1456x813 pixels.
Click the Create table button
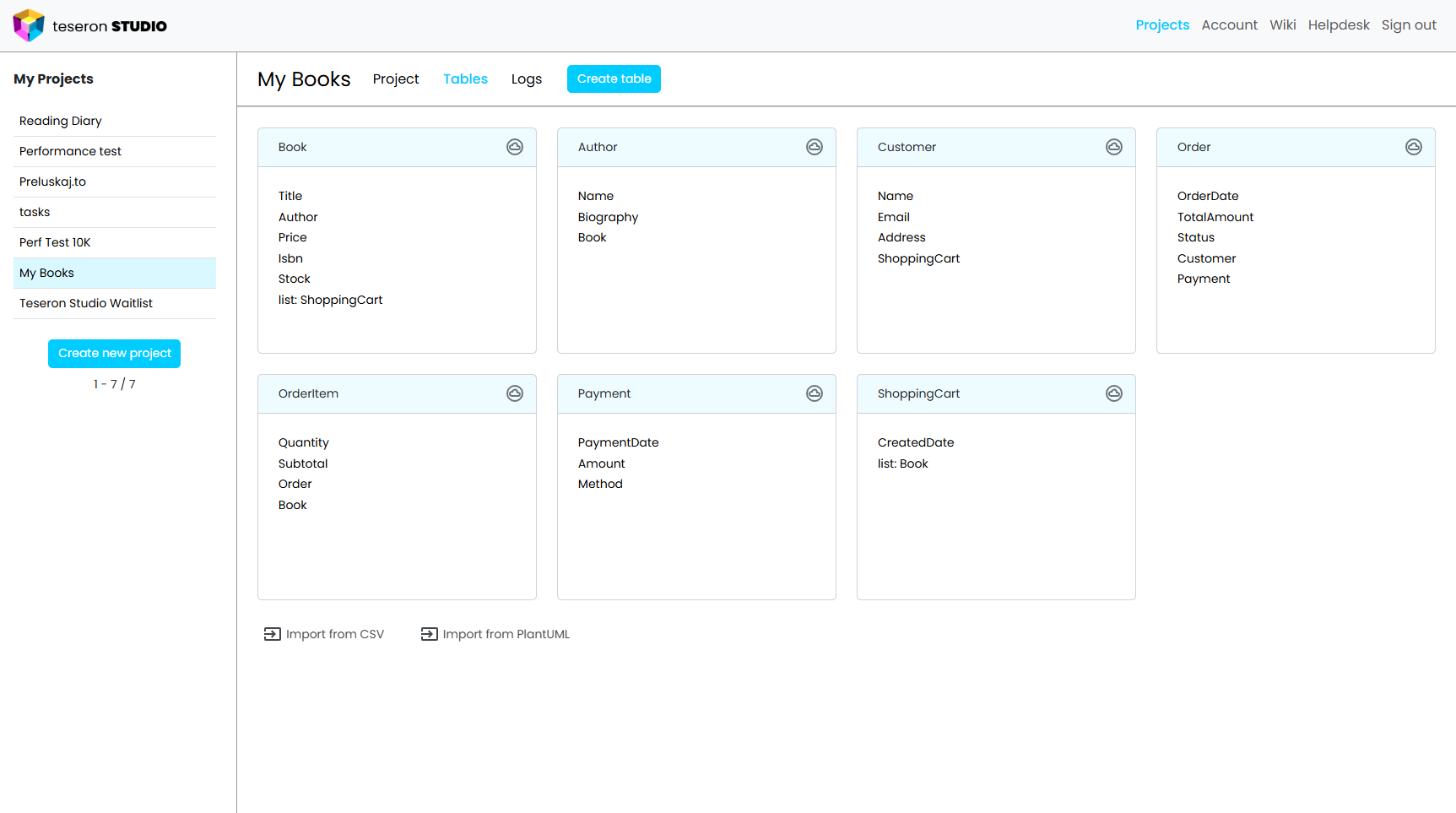(x=614, y=79)
